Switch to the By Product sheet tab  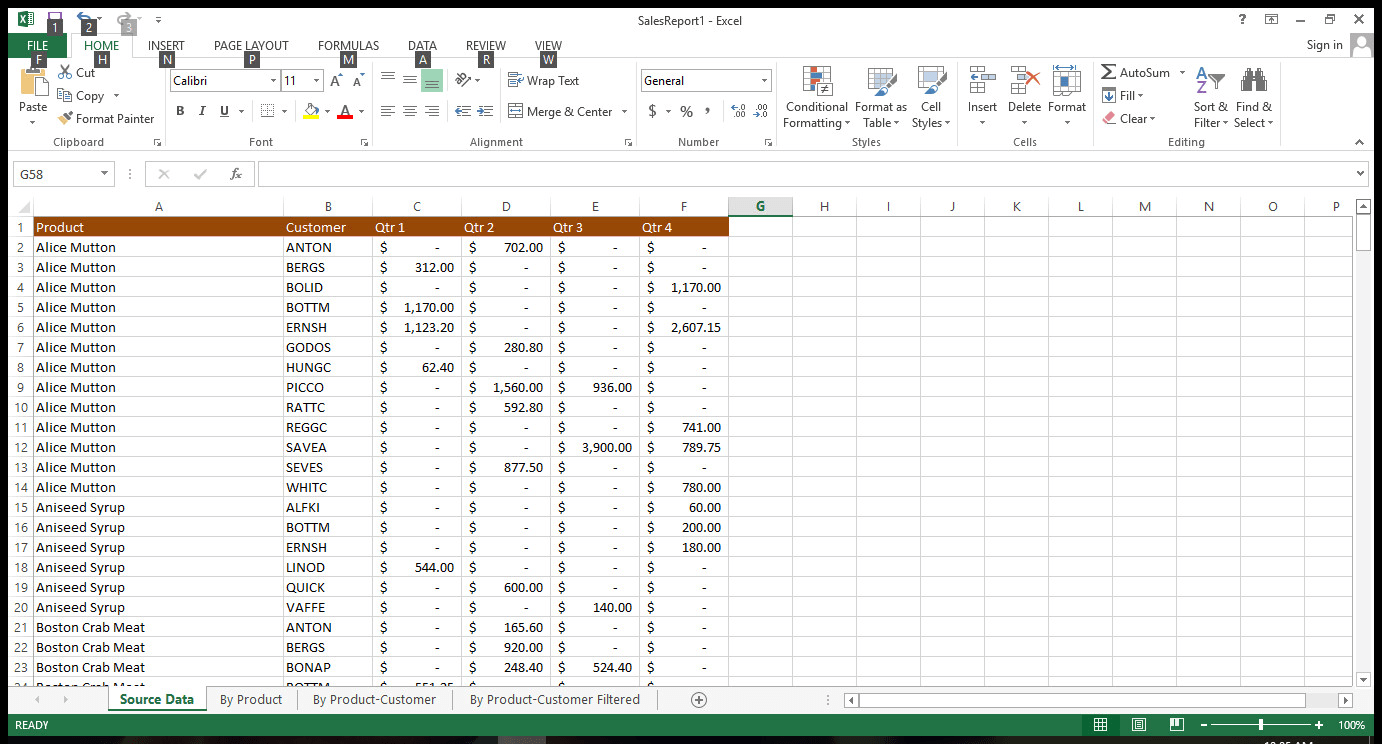point(251,699)
